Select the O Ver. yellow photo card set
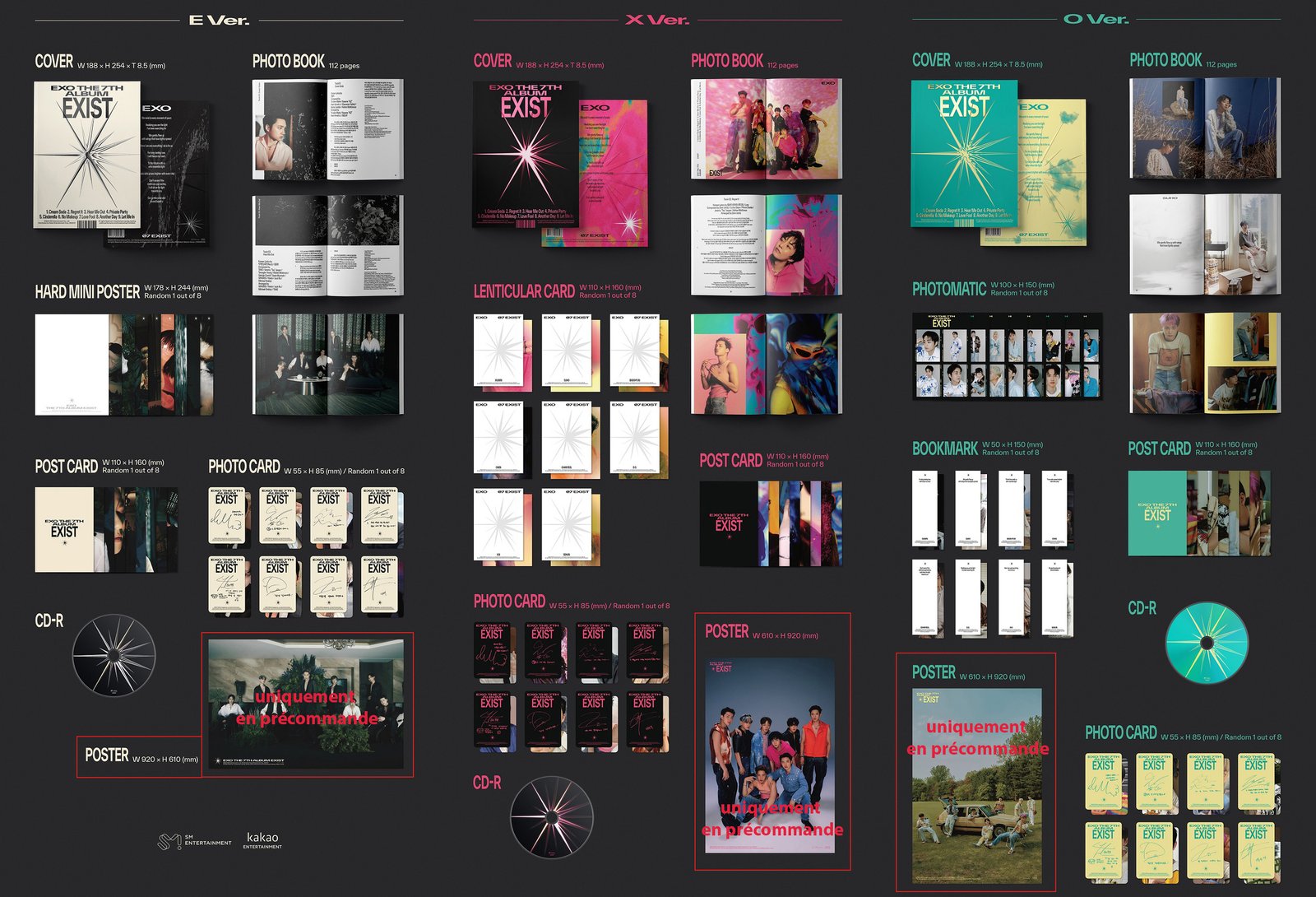 tap(1183, 819)
